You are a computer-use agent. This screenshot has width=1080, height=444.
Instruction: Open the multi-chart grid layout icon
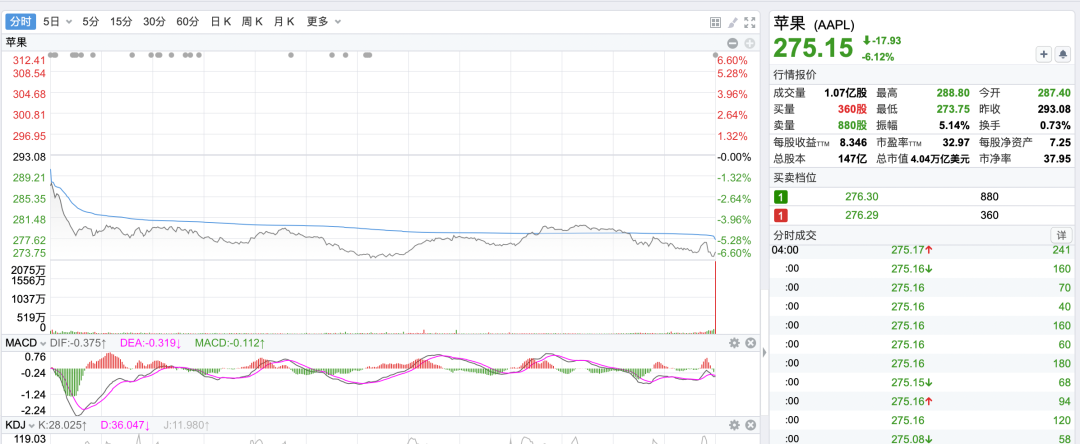[x=715, y=22]
